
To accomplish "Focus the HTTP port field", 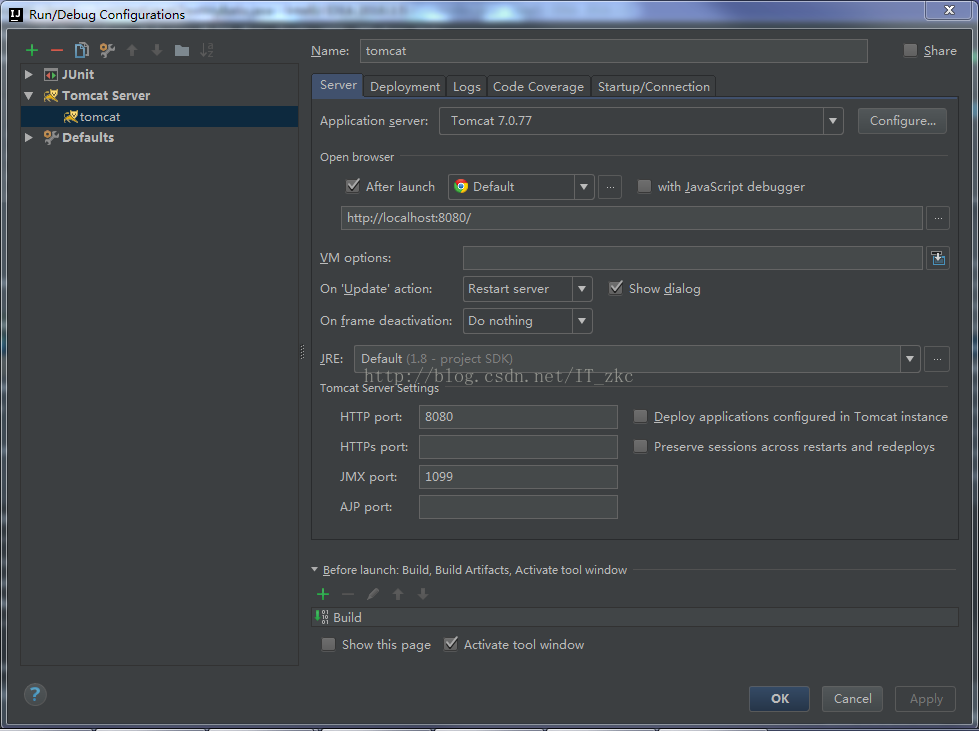I will tap(518, 416).
